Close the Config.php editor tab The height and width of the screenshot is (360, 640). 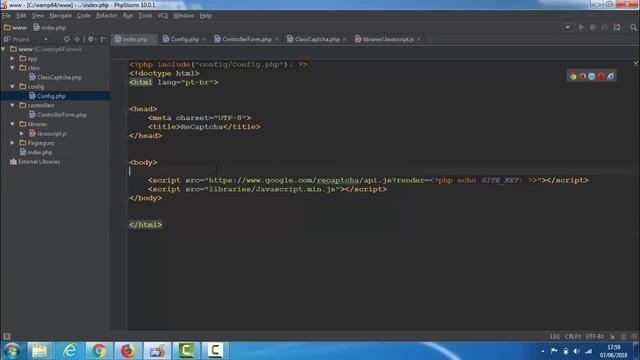[204, 39]
